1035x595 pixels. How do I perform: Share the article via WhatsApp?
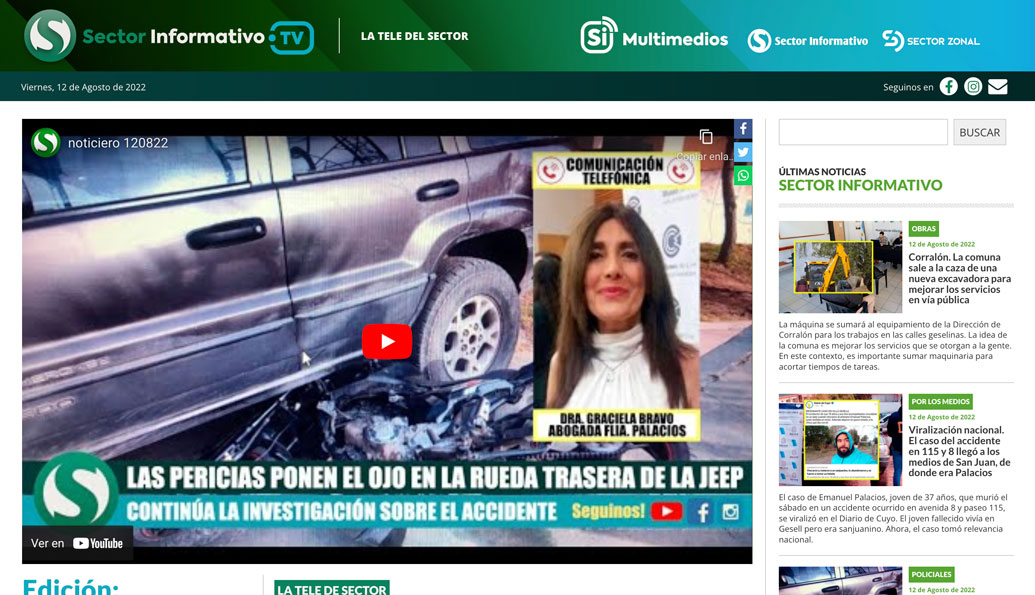(x=742, y=176)
